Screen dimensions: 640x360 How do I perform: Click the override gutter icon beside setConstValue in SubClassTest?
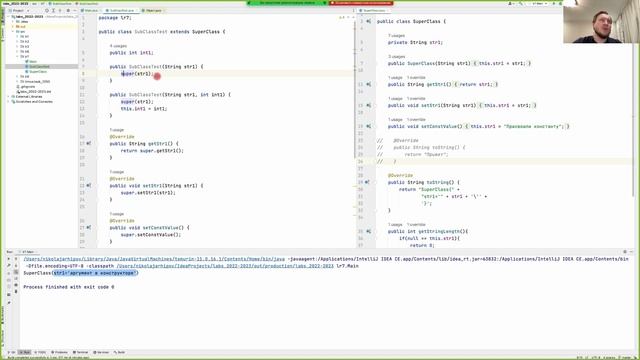point(89,228)
